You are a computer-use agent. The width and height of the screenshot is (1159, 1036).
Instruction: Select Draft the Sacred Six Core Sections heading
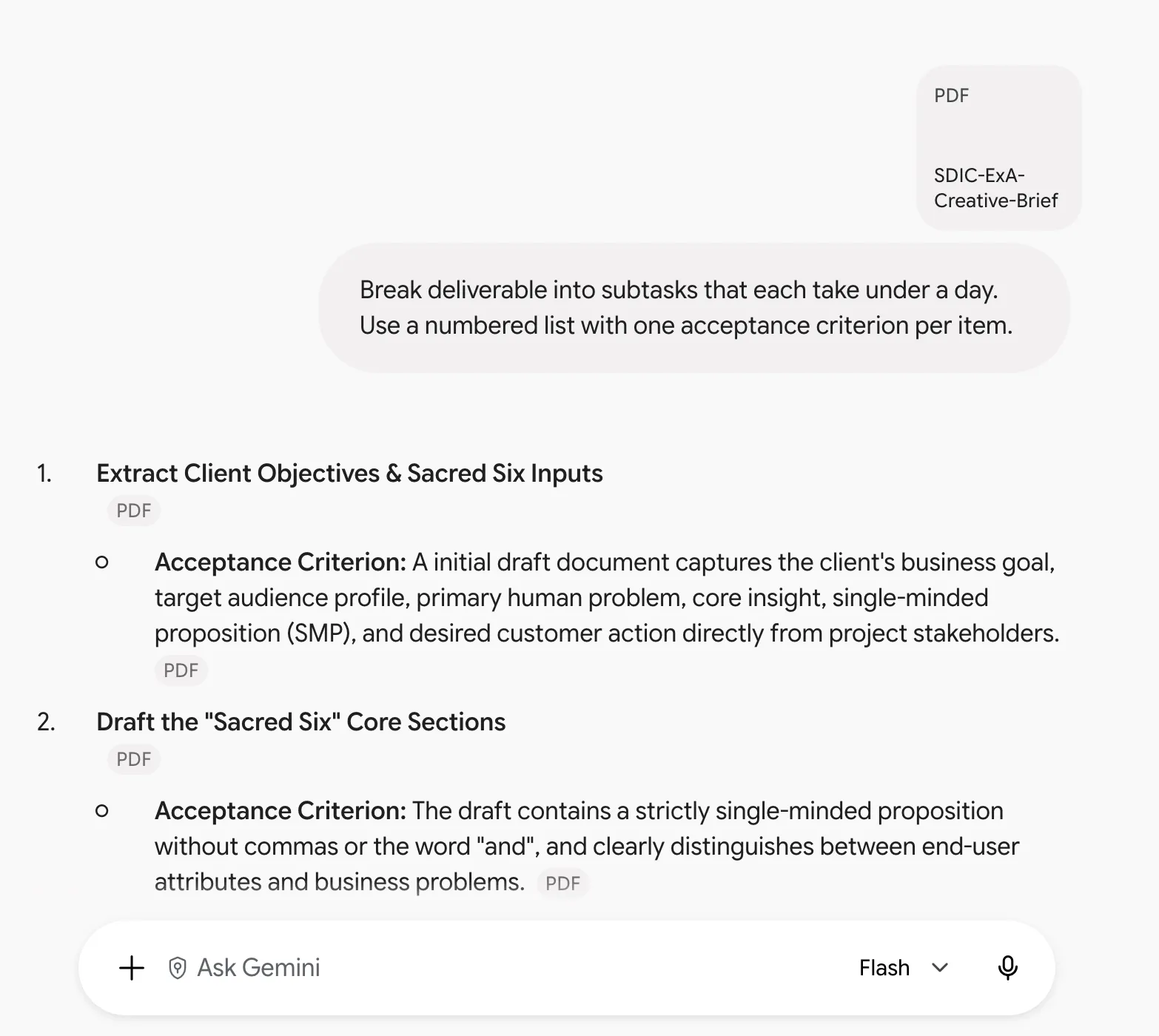coord(301,722)
